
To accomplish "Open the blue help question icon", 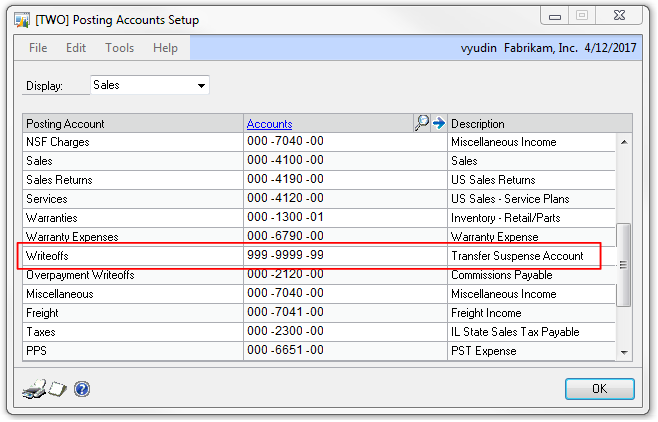I will point(82,388).
